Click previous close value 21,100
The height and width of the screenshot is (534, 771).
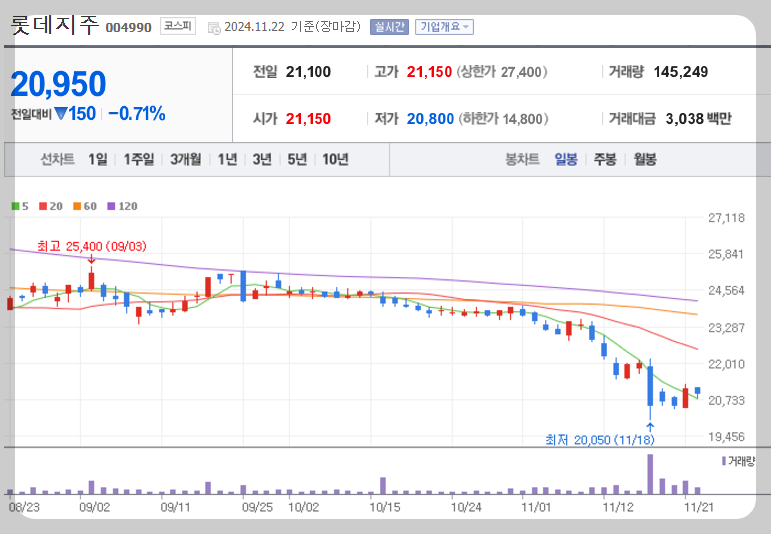point(308,72)
